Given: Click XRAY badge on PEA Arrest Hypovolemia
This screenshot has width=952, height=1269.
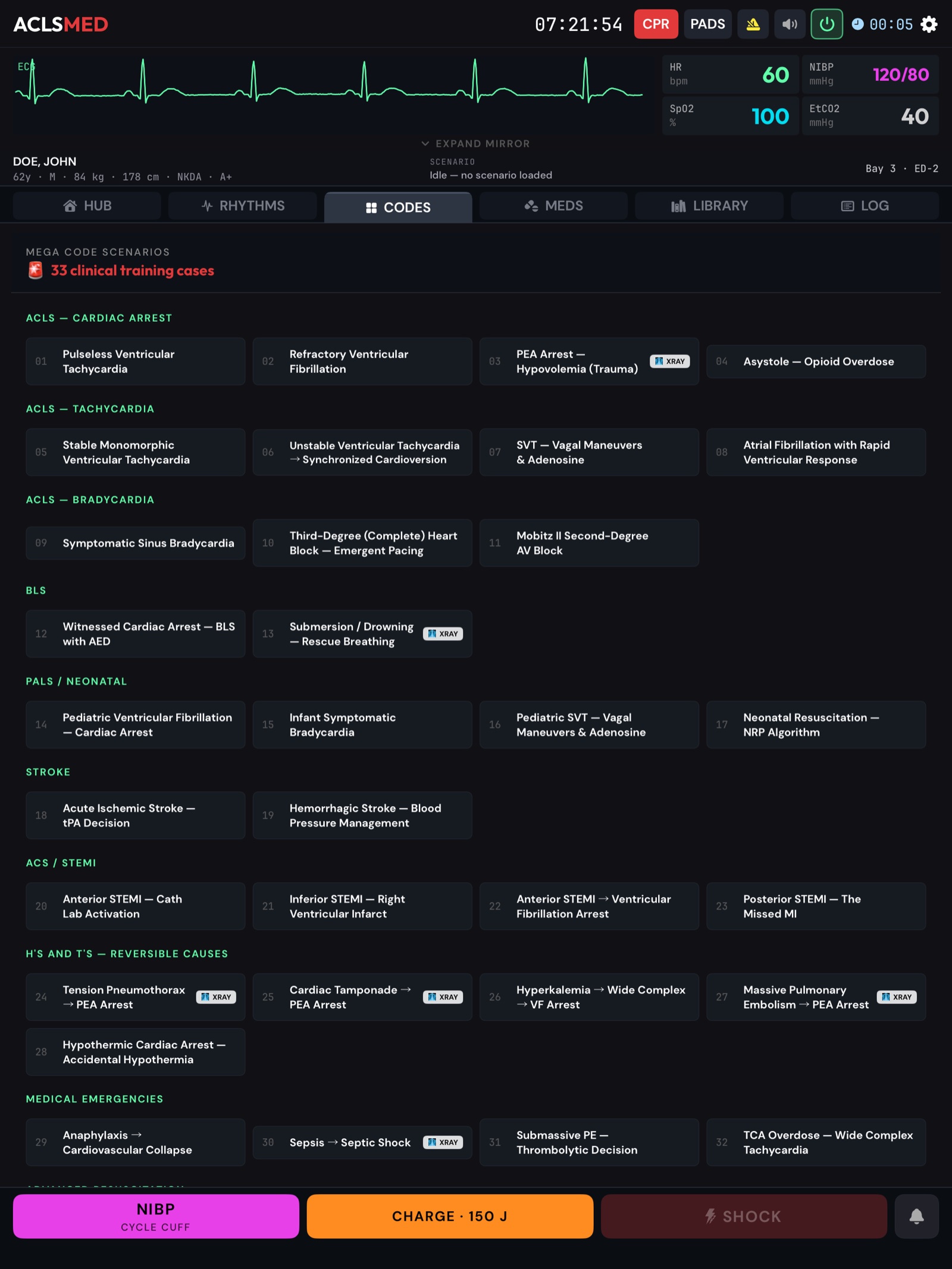Looking at the screenshot, I should coord(670,361).
